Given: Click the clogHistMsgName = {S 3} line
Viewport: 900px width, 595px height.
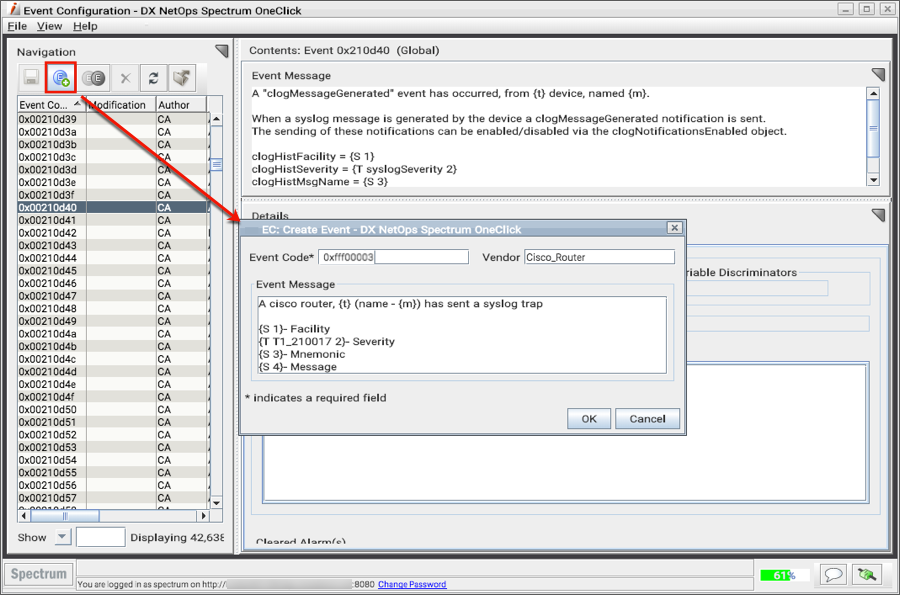Looking at the screenshot, I should click(320, 181).
